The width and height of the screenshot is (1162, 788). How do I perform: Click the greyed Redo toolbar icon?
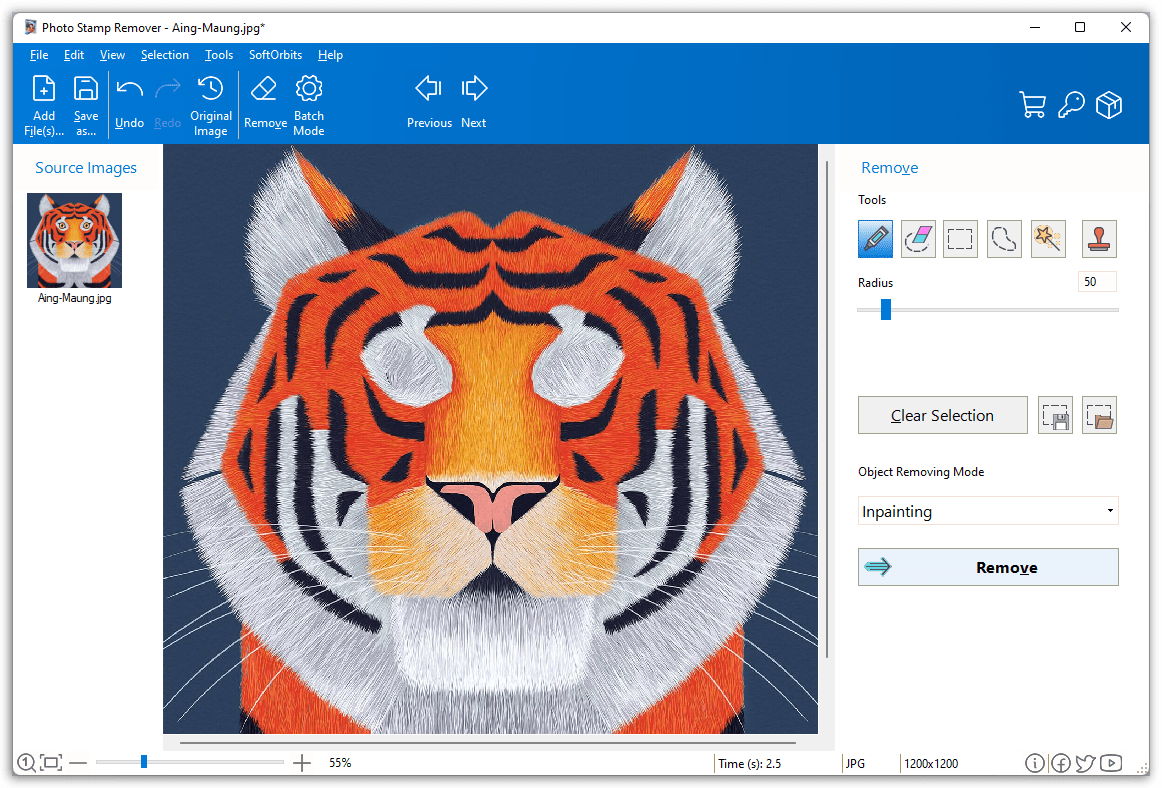tap(167, 104)
